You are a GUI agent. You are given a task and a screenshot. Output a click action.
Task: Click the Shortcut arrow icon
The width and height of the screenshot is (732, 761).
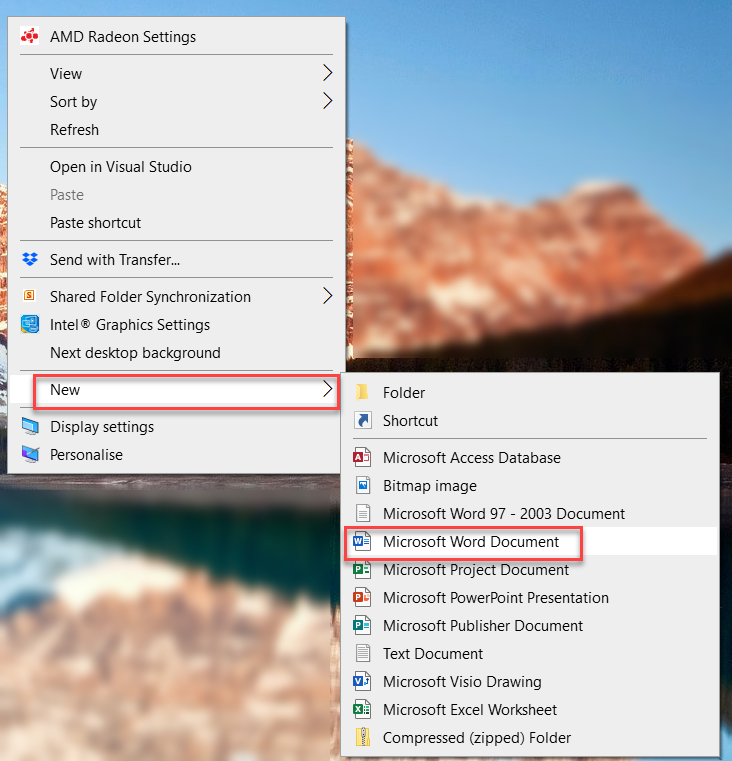point(363,420)
